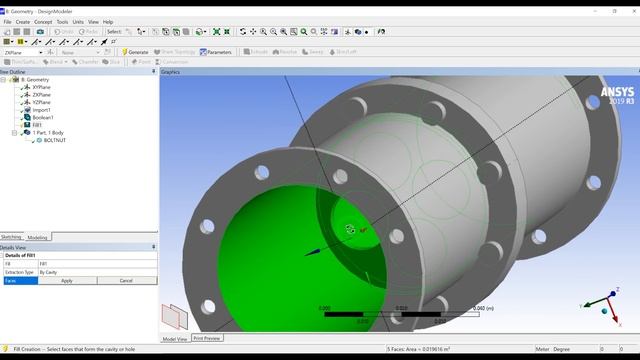
Task: Click the Skin/Loft tool
Action: [343, 52]
